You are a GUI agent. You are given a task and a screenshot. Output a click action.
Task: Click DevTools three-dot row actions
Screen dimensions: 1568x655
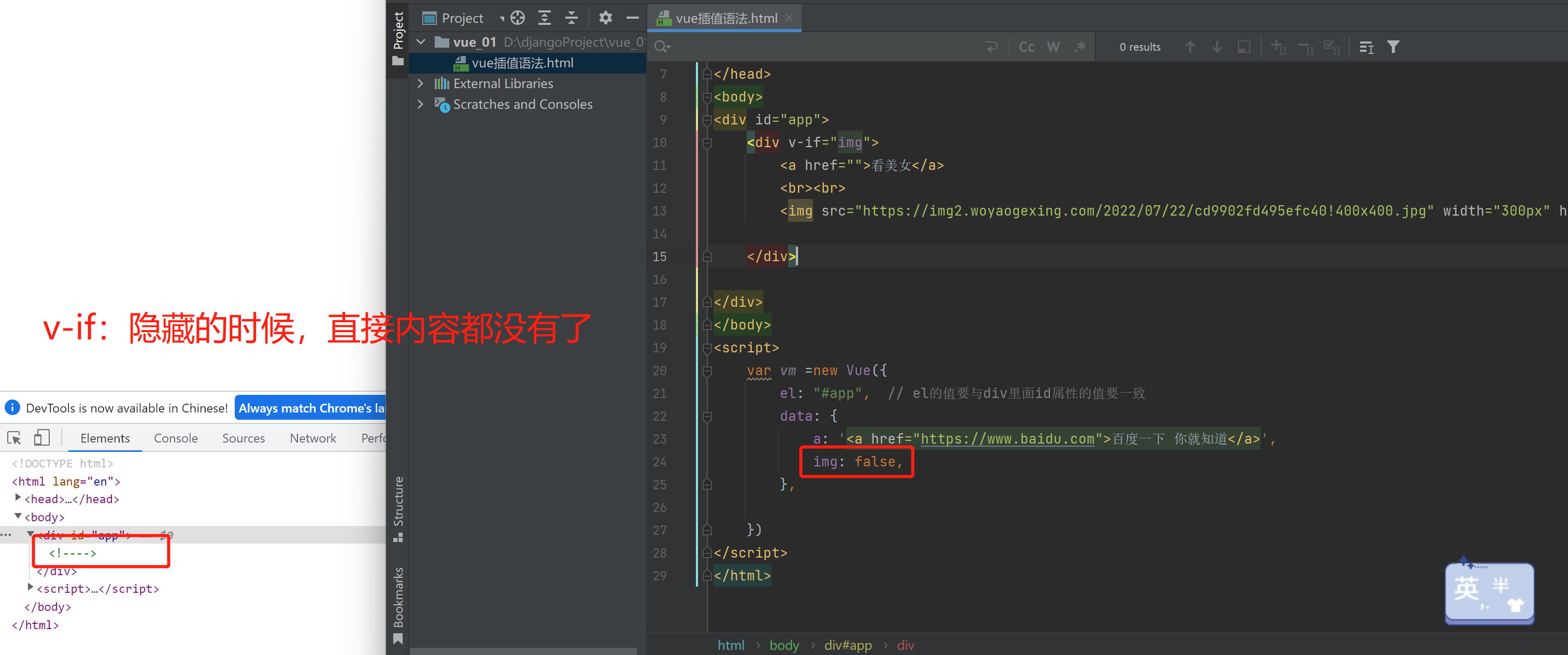click(x=6, y=535)
